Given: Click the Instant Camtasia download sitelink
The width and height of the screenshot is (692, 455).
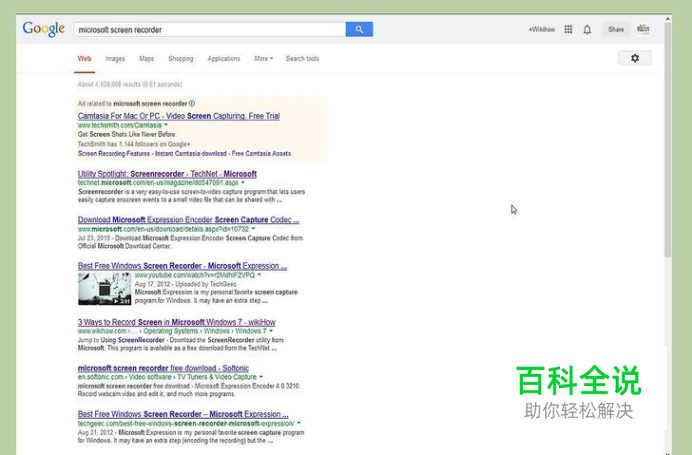Looking at the screenshot, I should [191, 154].
